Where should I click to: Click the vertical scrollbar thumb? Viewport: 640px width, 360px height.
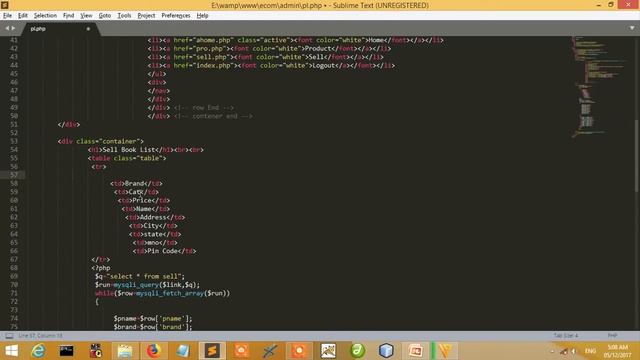click(637, 155)
